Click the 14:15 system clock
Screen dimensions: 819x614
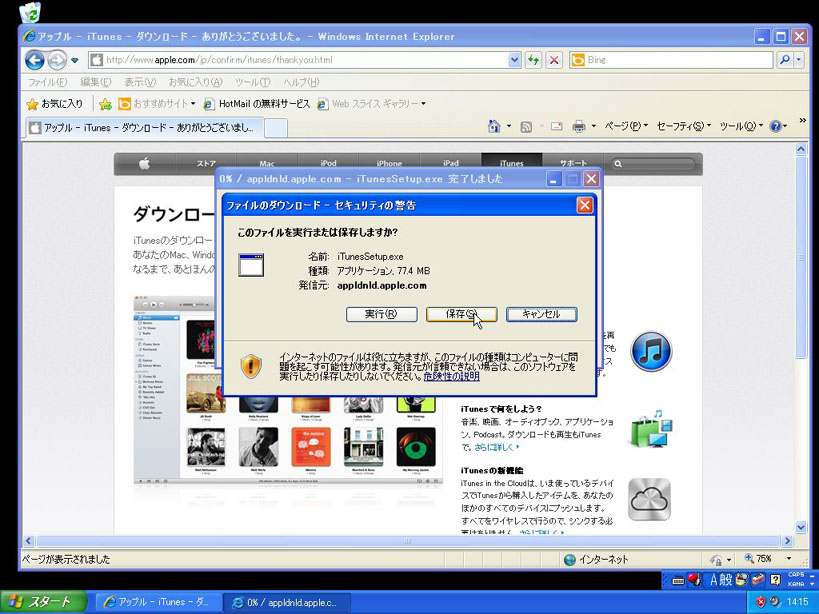point(798,602)
